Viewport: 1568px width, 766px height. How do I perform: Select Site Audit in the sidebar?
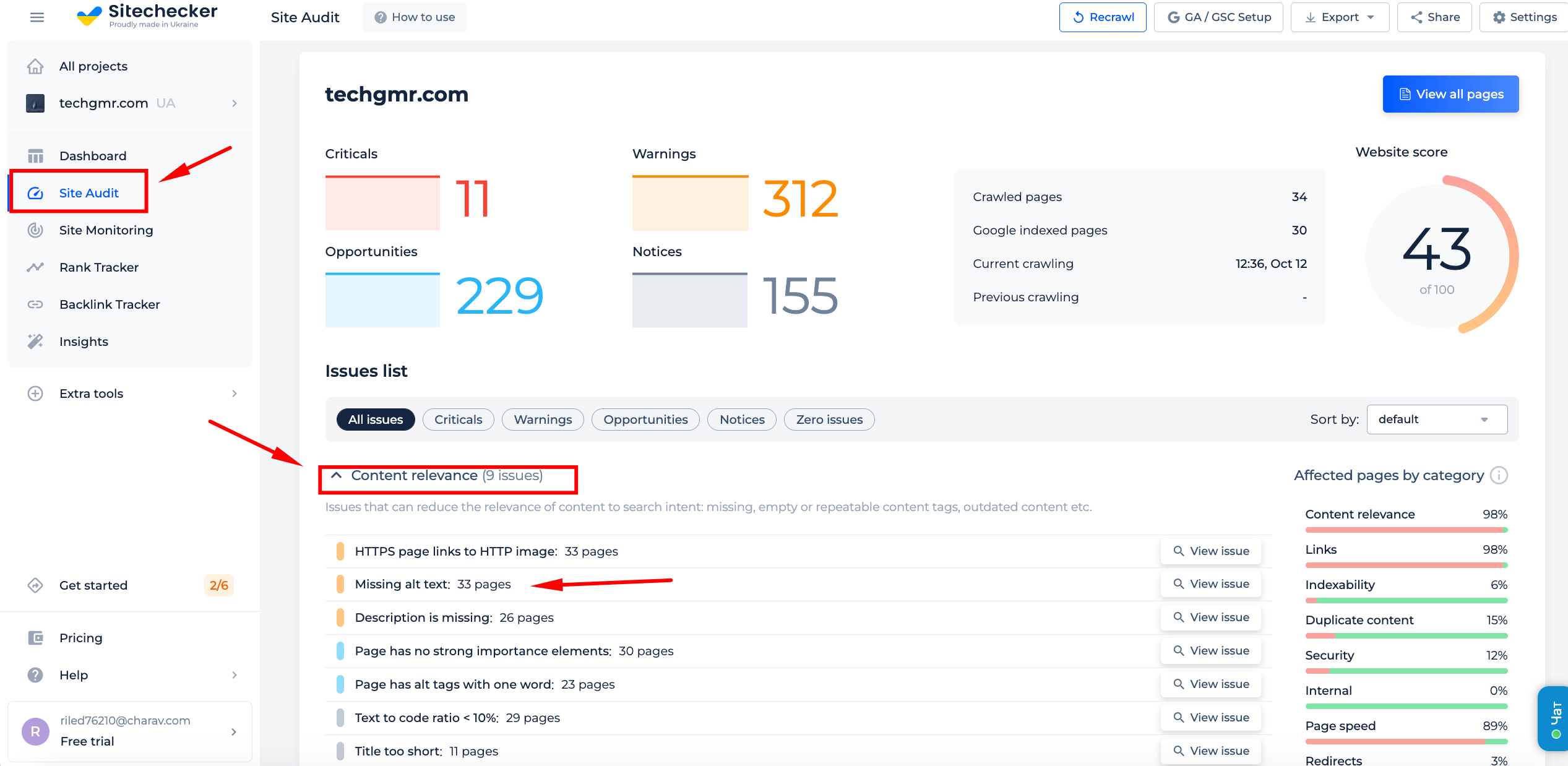(x=88, y=193)
